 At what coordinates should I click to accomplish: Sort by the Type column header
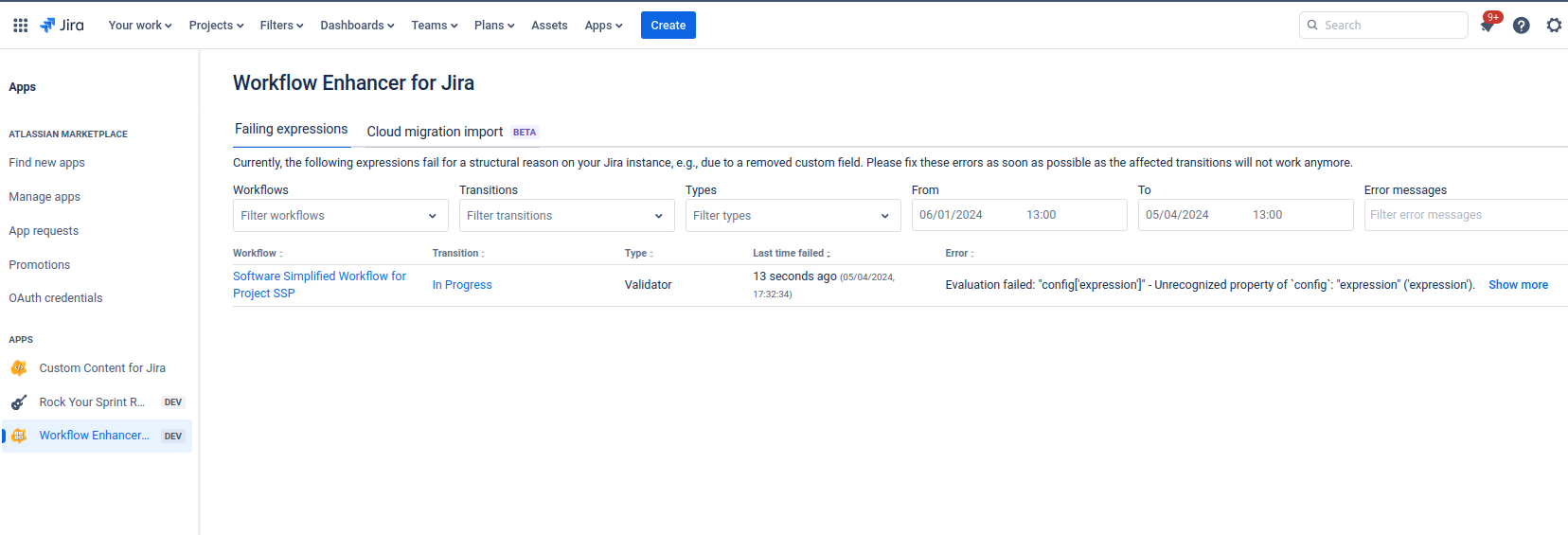[638, 254]
